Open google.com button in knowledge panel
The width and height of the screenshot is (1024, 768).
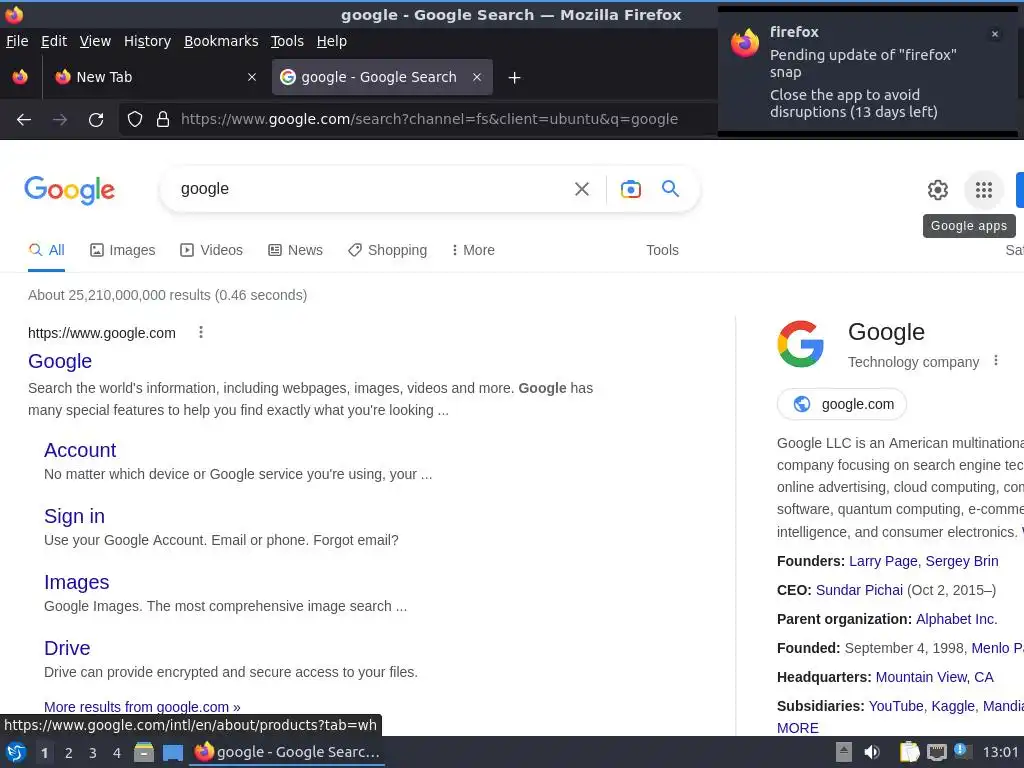[842, 404]
